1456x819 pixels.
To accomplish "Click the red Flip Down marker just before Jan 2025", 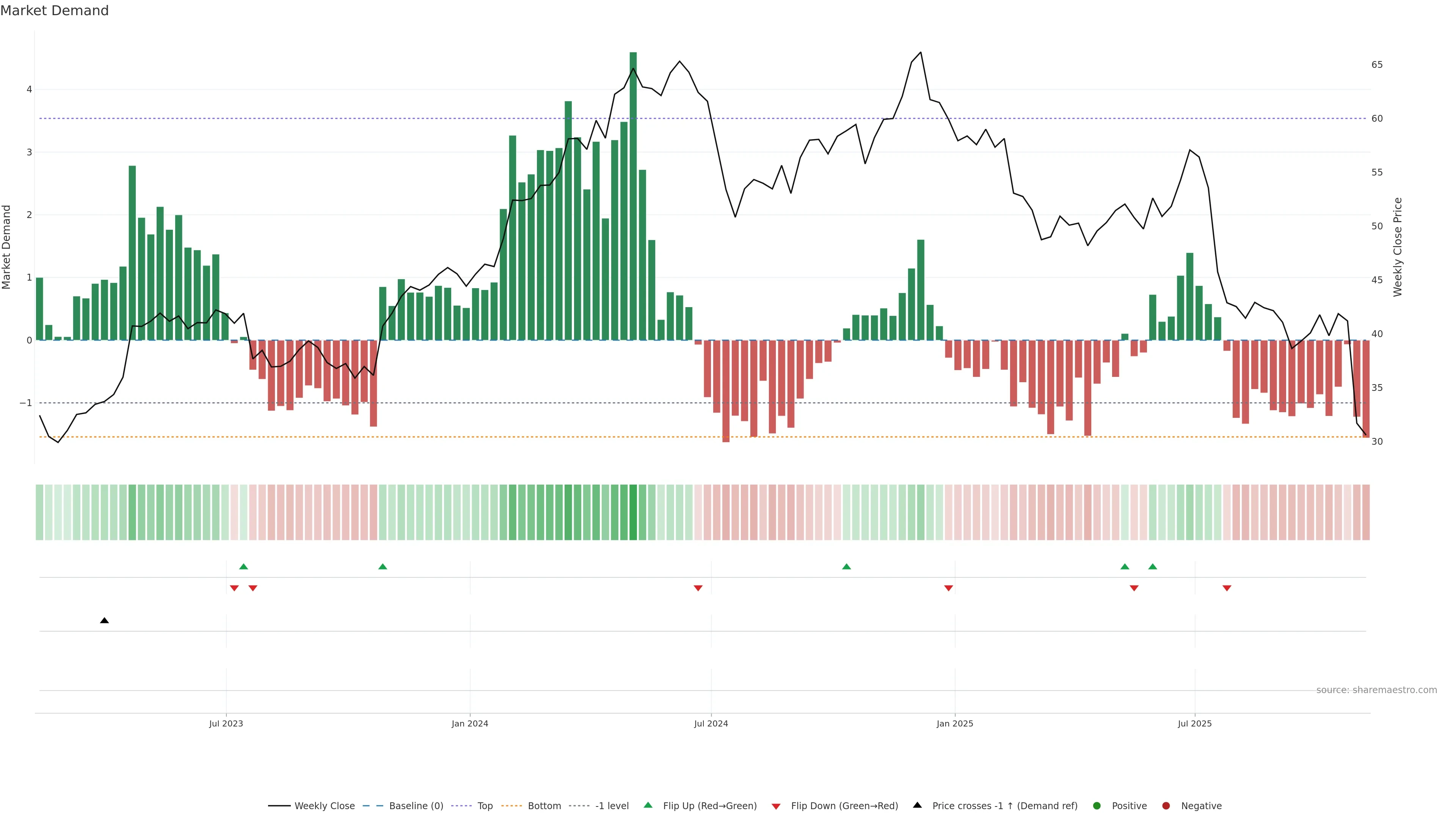I will pos(948,588).
